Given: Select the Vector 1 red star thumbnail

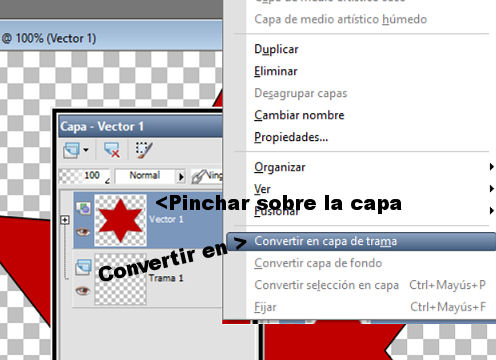Looking at the screenshot, I should pos(120,220).
